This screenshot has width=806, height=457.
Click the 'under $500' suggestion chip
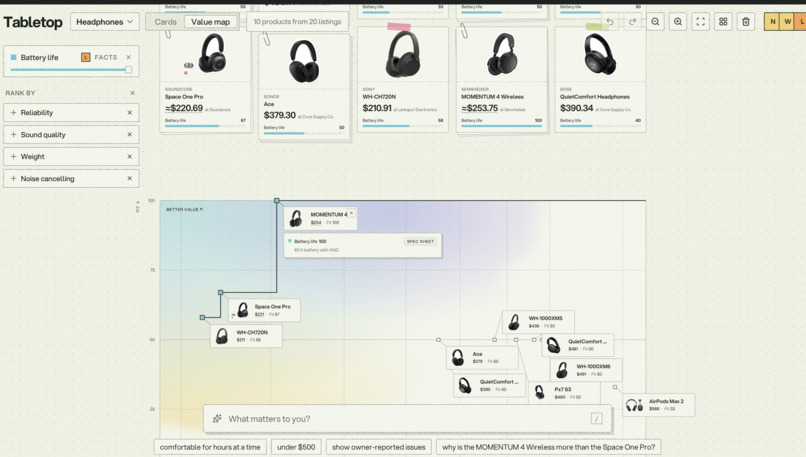point(296,447)
